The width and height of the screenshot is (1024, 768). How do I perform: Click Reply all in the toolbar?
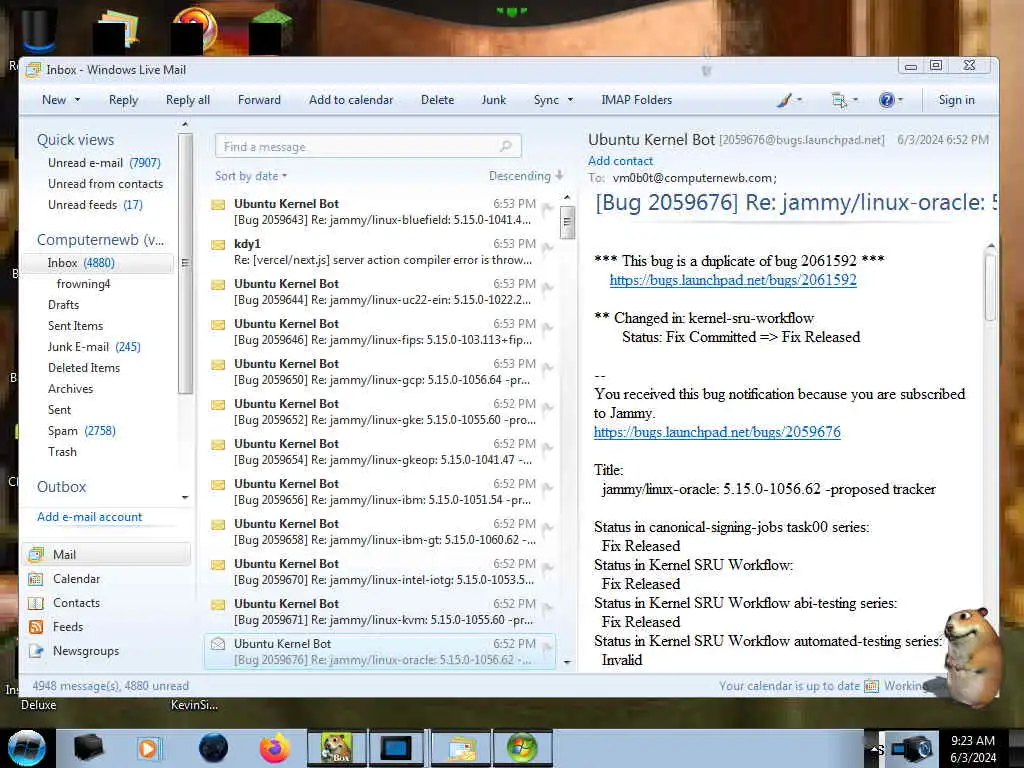188,100
